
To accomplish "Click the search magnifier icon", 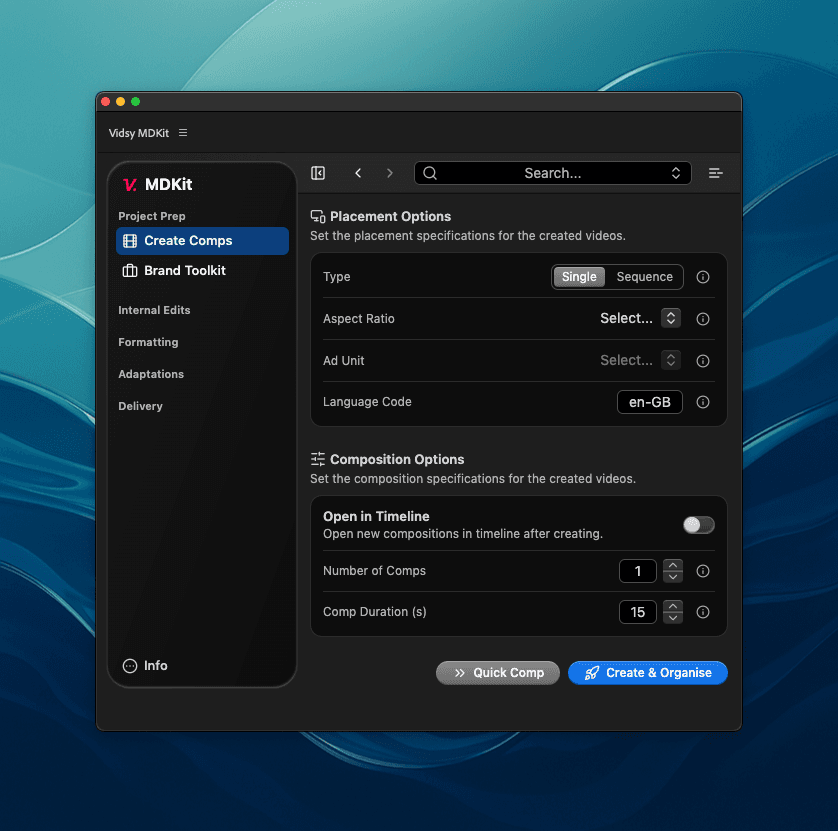I will (430, 173).
